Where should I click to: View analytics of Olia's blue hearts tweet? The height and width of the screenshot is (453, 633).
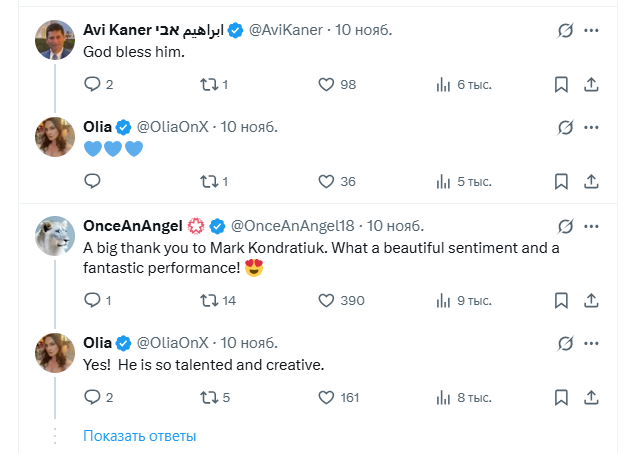pos(443,182)
